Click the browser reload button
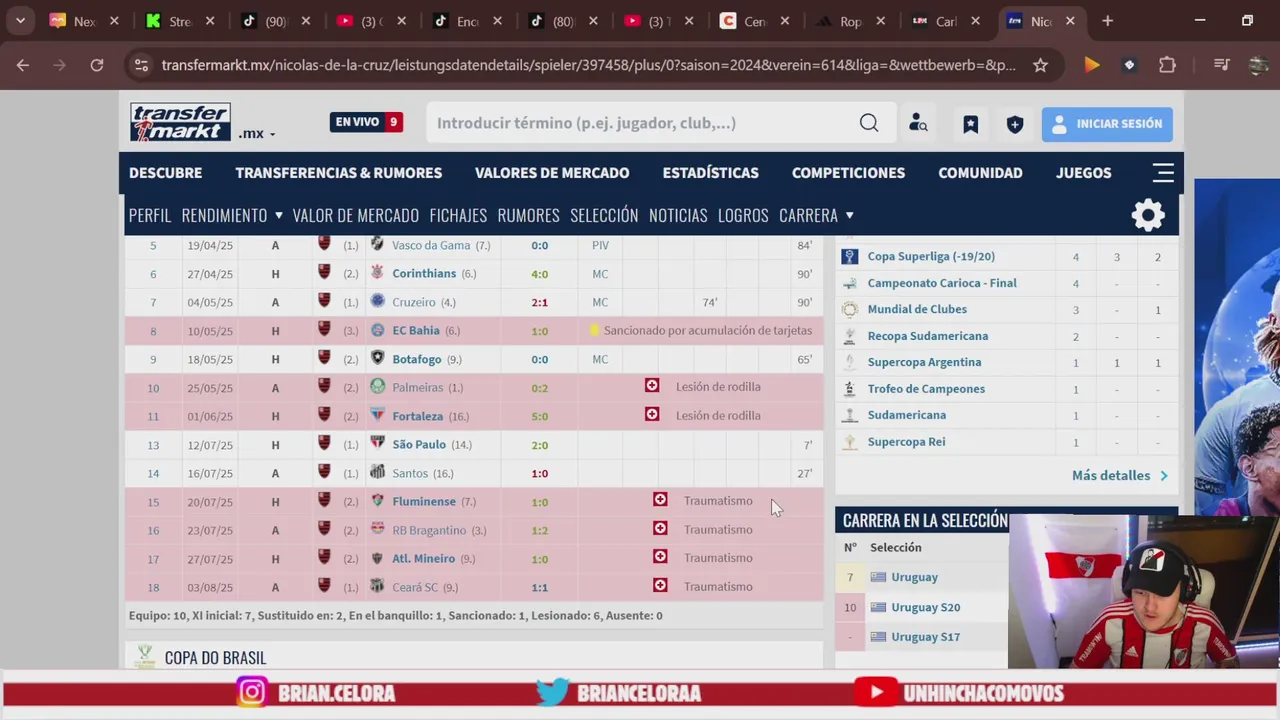 click(x=97, y=65)
